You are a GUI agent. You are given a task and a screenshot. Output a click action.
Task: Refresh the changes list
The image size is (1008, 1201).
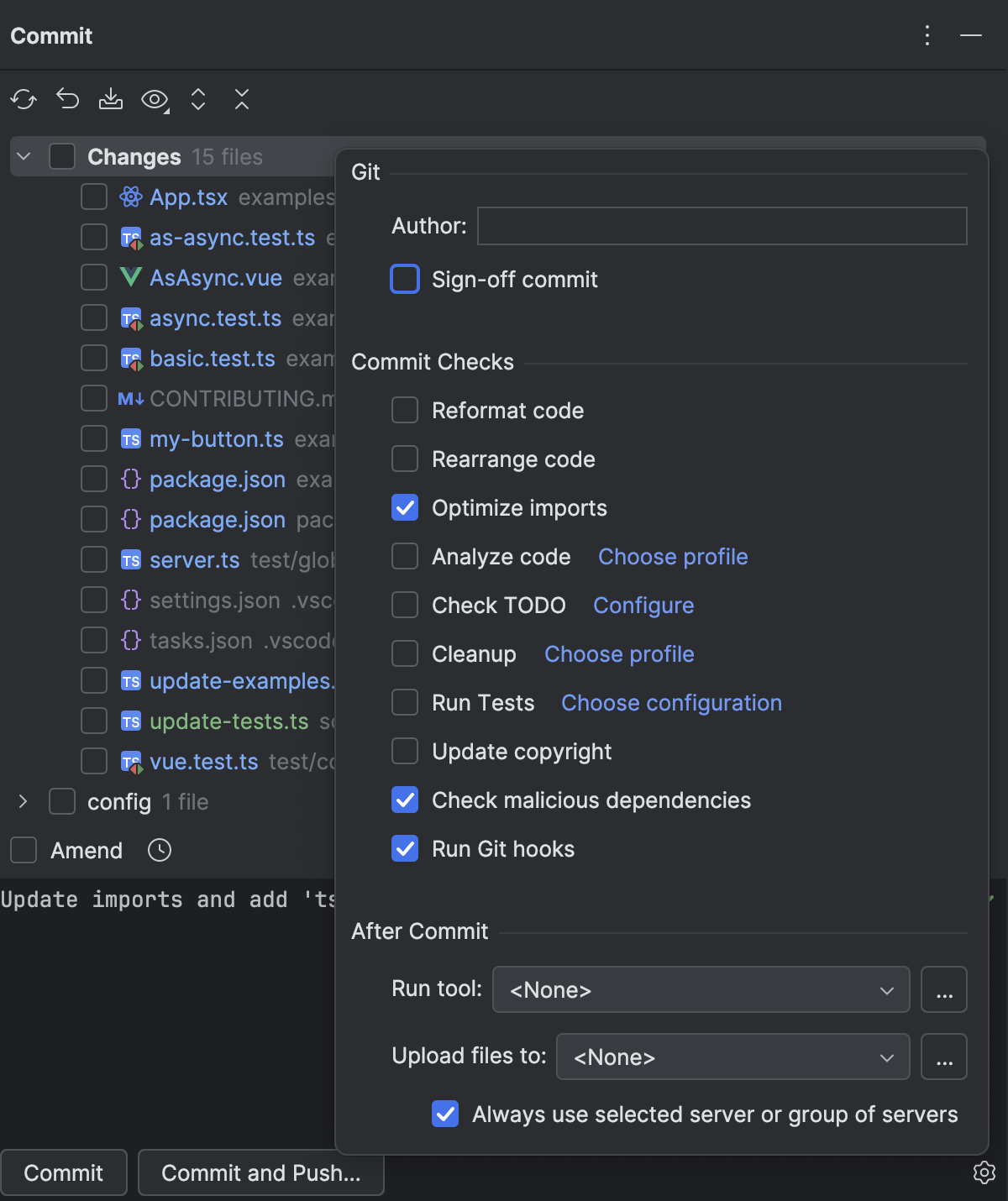click(x=24, y=99)
